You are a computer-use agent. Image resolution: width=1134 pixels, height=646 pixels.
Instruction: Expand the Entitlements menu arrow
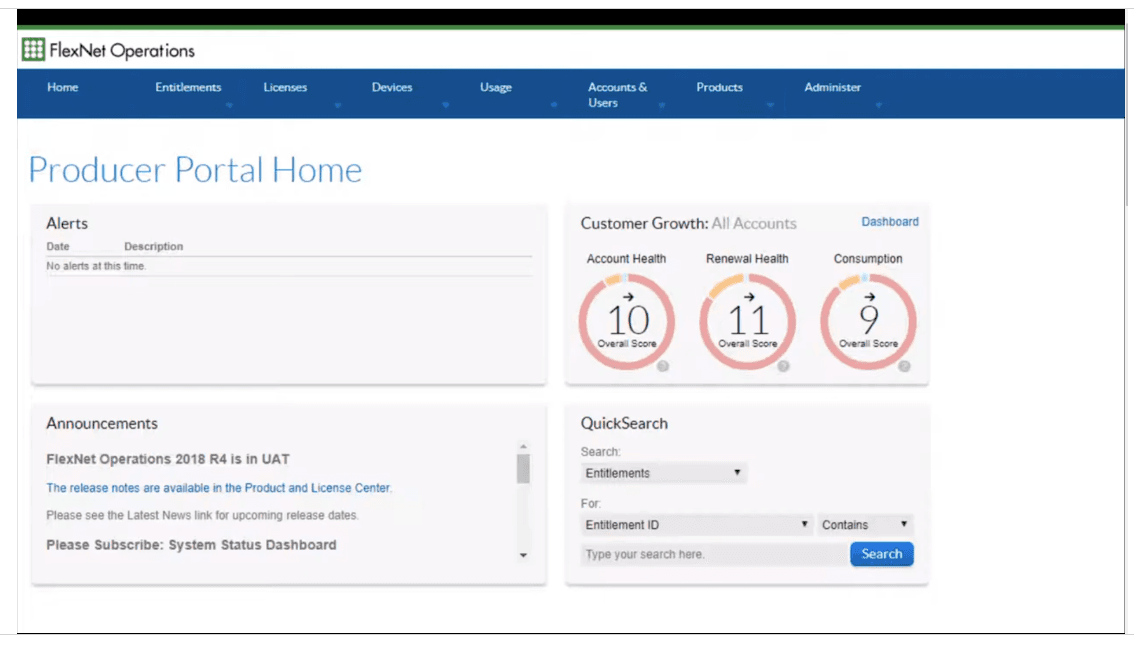coord(229,106)
